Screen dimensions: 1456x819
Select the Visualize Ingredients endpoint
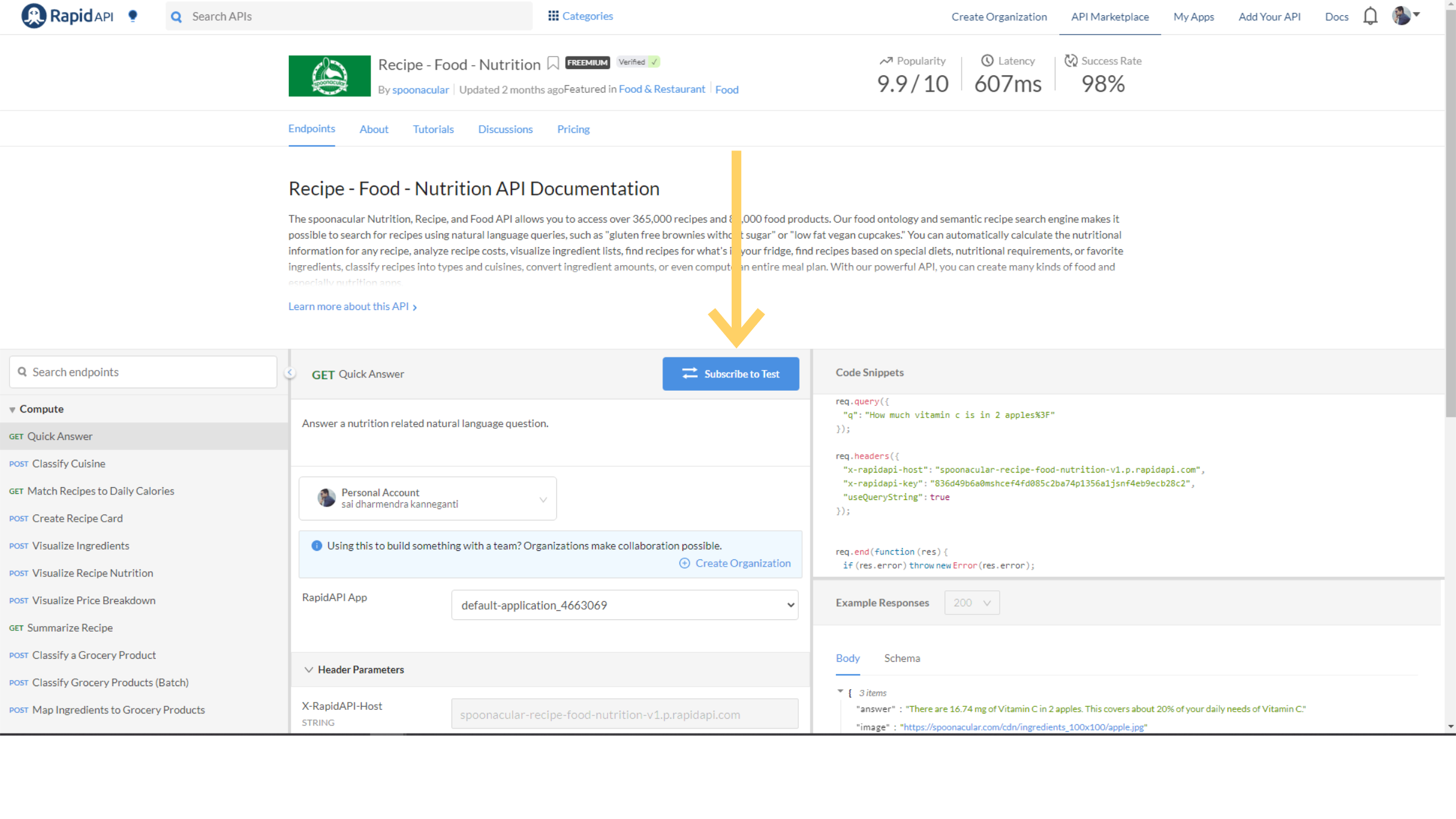coord(144,545)
